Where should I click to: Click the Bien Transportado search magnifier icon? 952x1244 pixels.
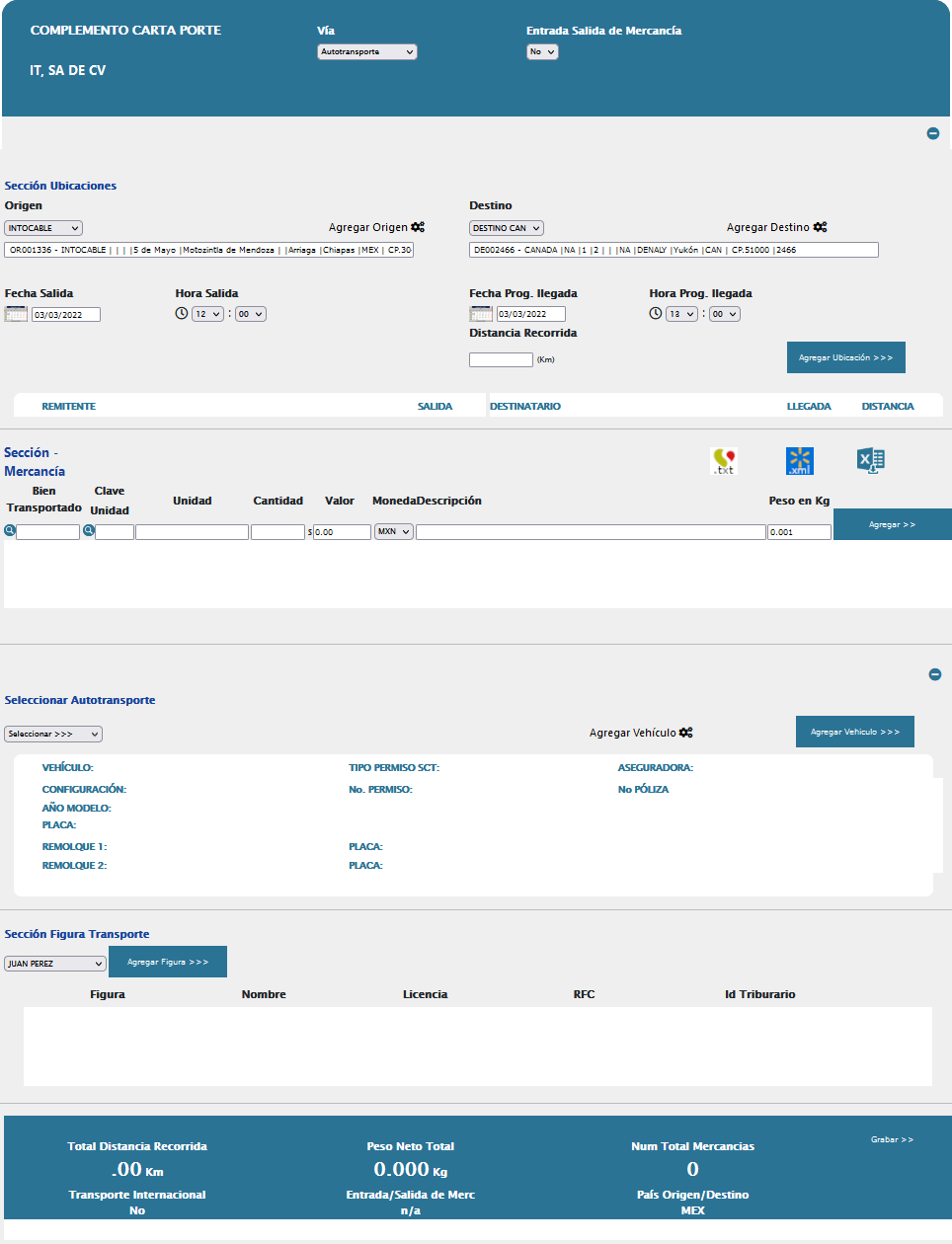click(x=10, y=531)
